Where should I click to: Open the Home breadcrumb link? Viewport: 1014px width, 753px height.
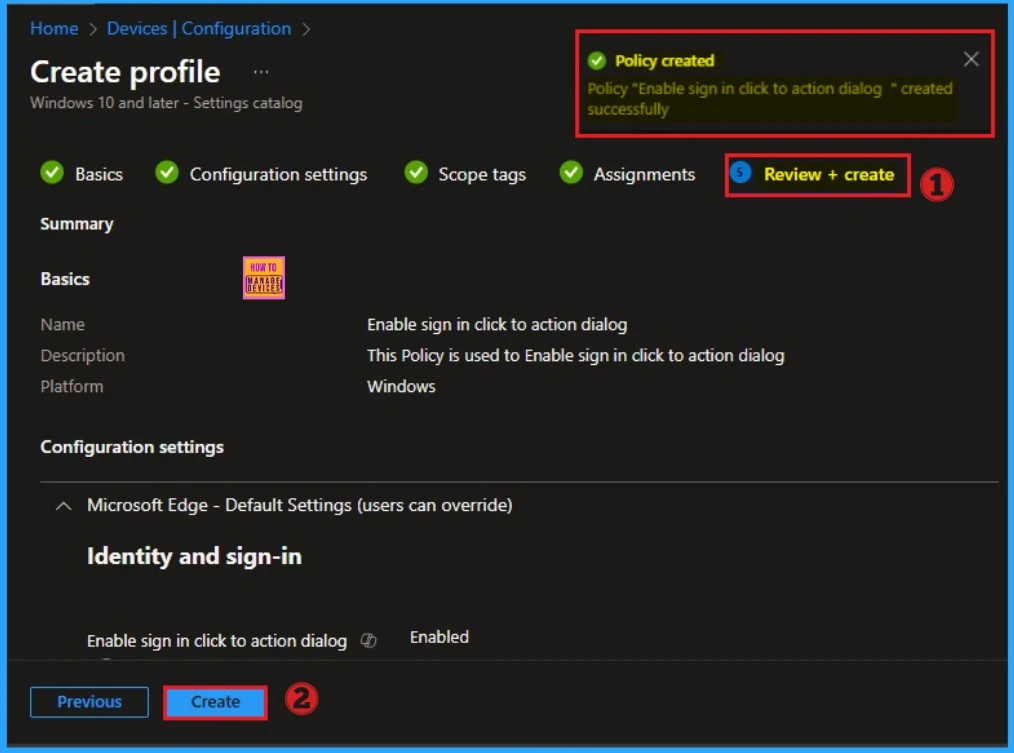[54, 28]
